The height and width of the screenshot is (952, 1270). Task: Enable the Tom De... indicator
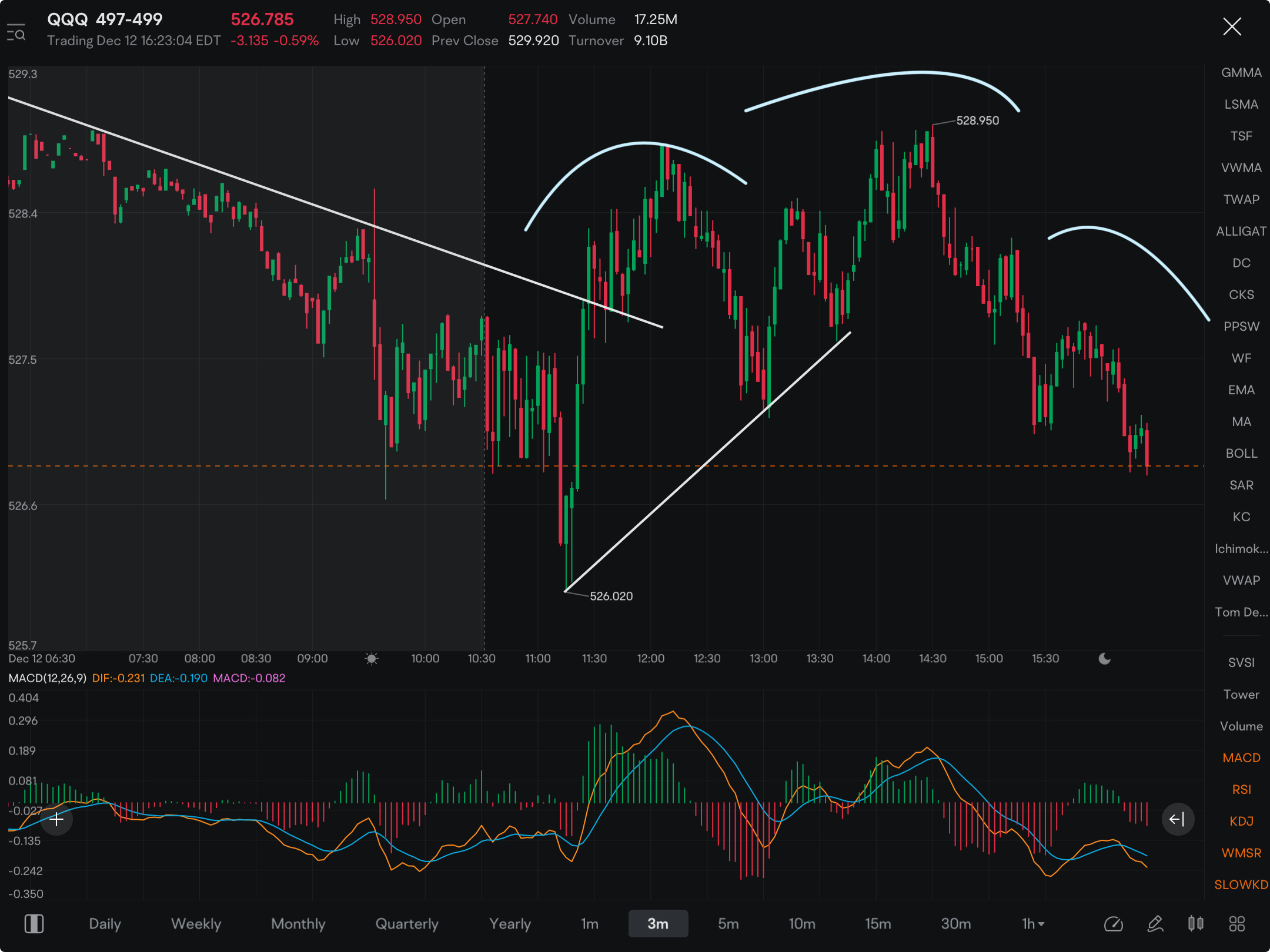tap(1241, 612)
